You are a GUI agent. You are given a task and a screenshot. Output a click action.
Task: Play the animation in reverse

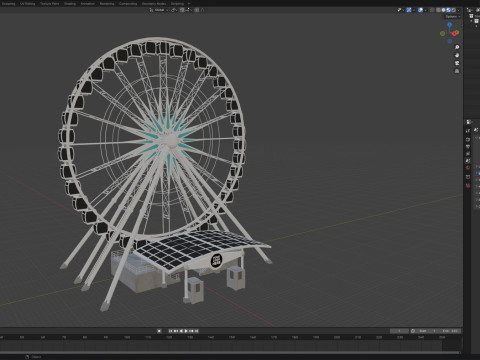[181, 331]
